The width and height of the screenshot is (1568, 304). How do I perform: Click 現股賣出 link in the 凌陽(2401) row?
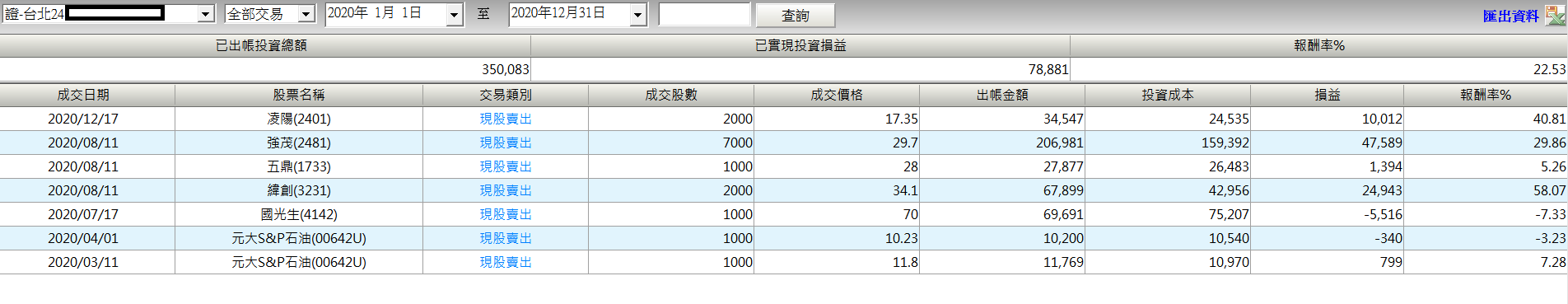click(506, 119)
